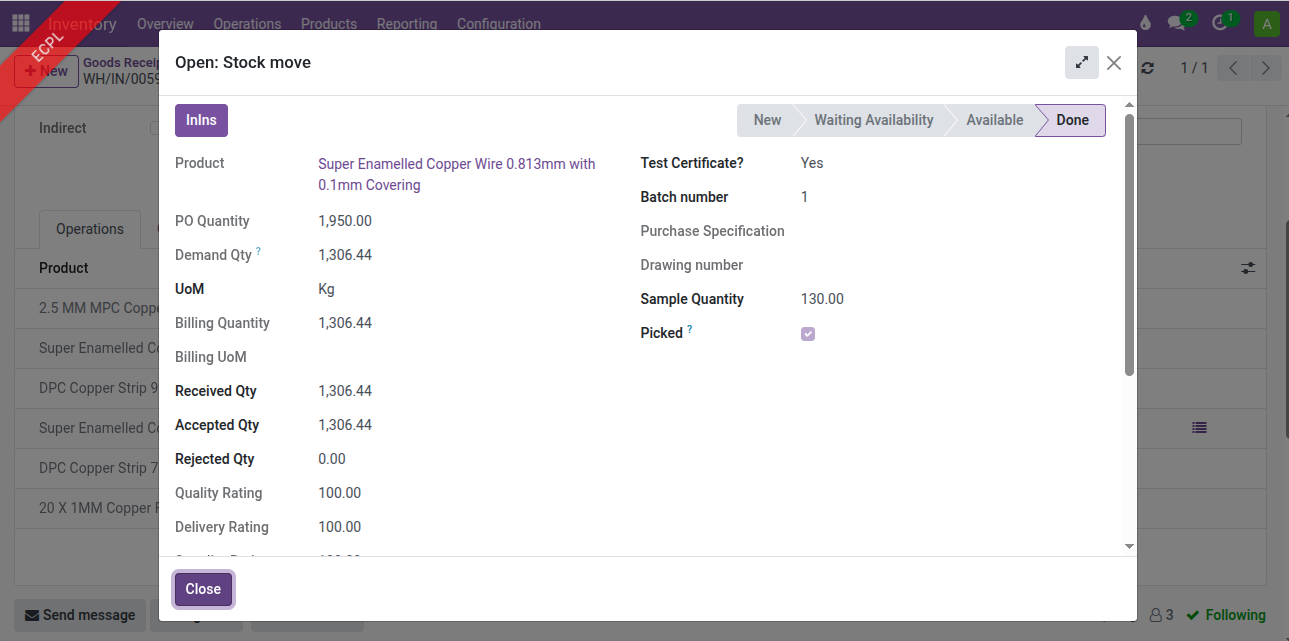
Task: Open the activities clock icon
Action: click(1219, 23)
